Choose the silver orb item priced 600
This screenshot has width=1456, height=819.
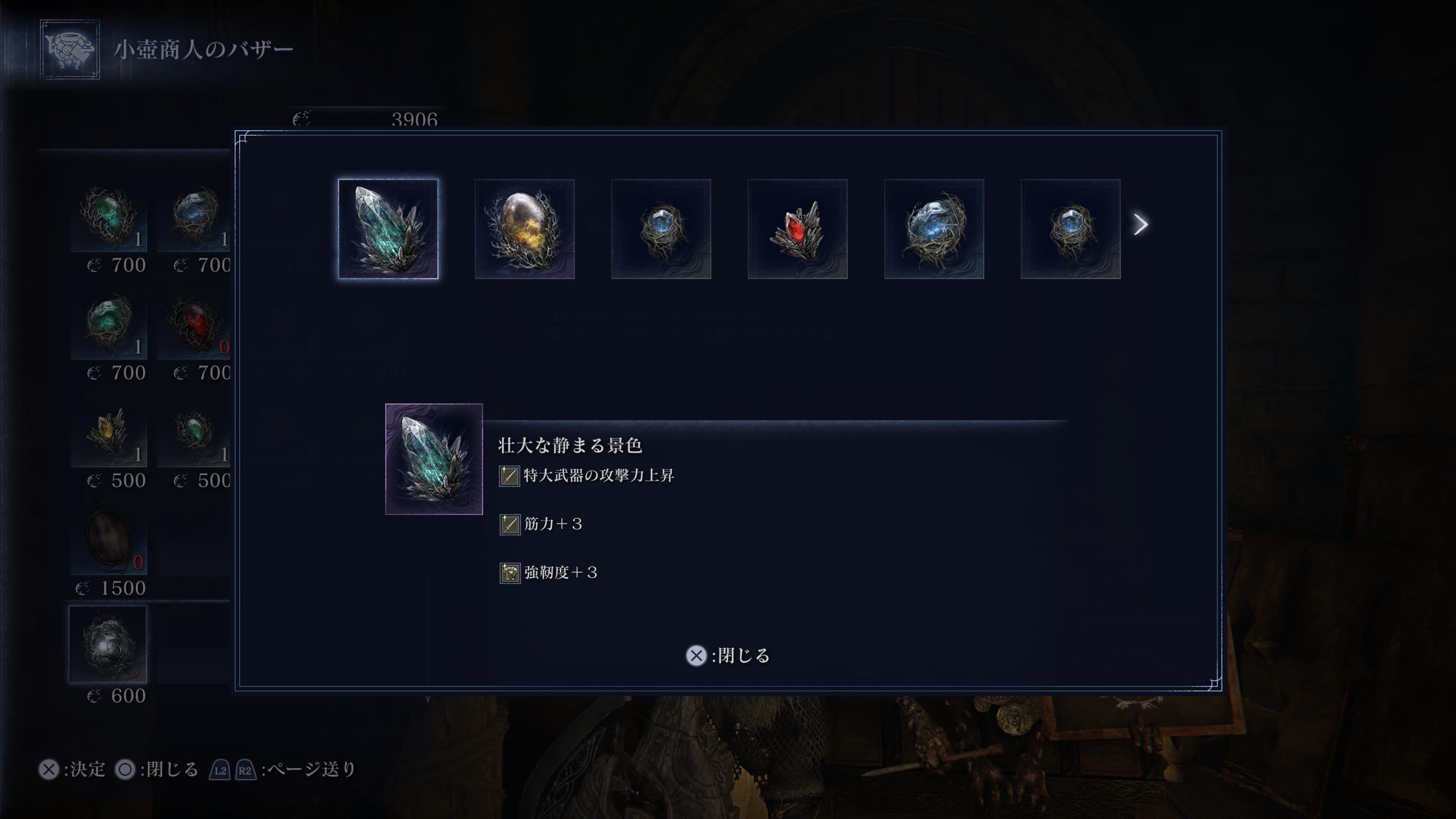click(108, 644)
